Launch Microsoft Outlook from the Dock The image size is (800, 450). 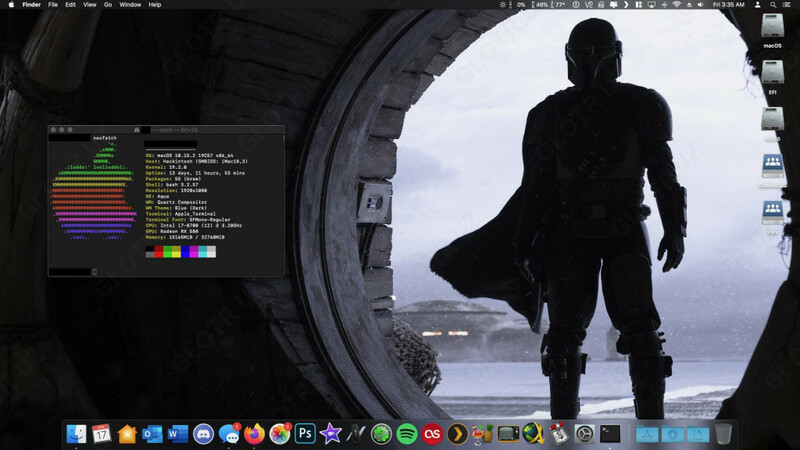[152, 434]
